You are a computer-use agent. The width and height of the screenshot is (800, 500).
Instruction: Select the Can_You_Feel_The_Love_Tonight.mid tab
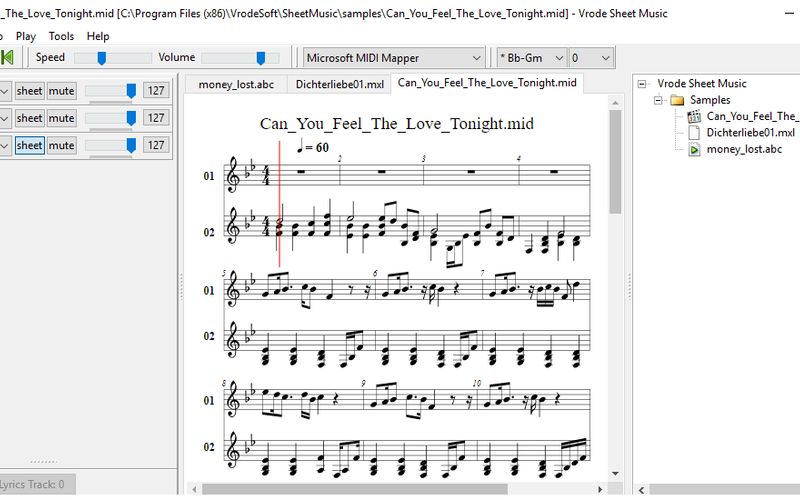(x=487, y=83)
